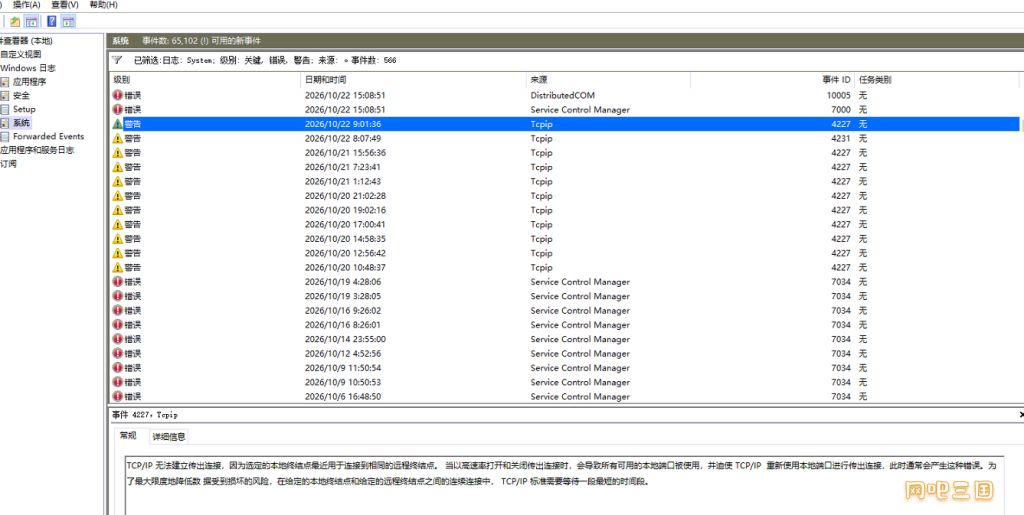
Task: Click error icon of 2026/10/14 23:55:00 event
Action: (118, 339)
